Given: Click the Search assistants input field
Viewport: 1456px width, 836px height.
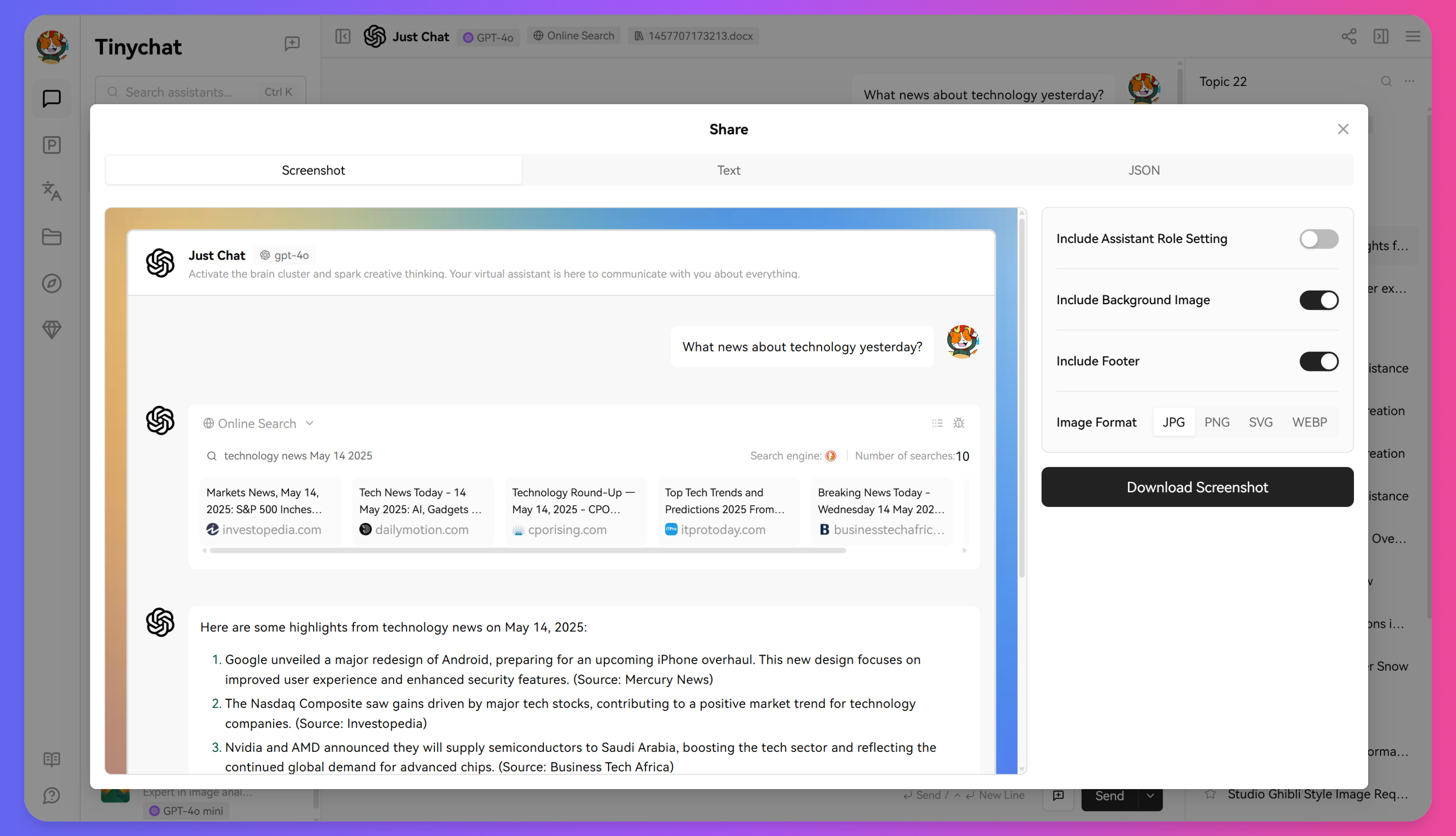Looking at the screenshot, I should (200, 92).
